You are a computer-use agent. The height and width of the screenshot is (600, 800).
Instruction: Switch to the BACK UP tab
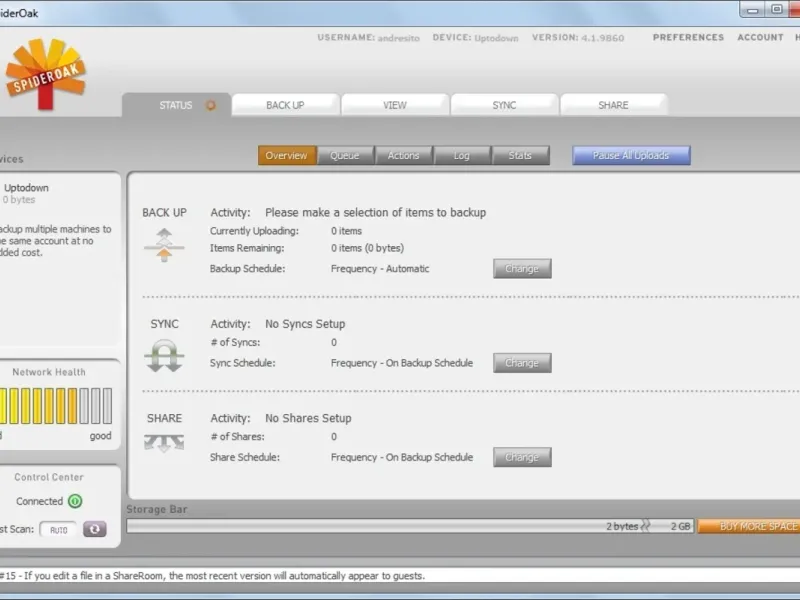285,105
